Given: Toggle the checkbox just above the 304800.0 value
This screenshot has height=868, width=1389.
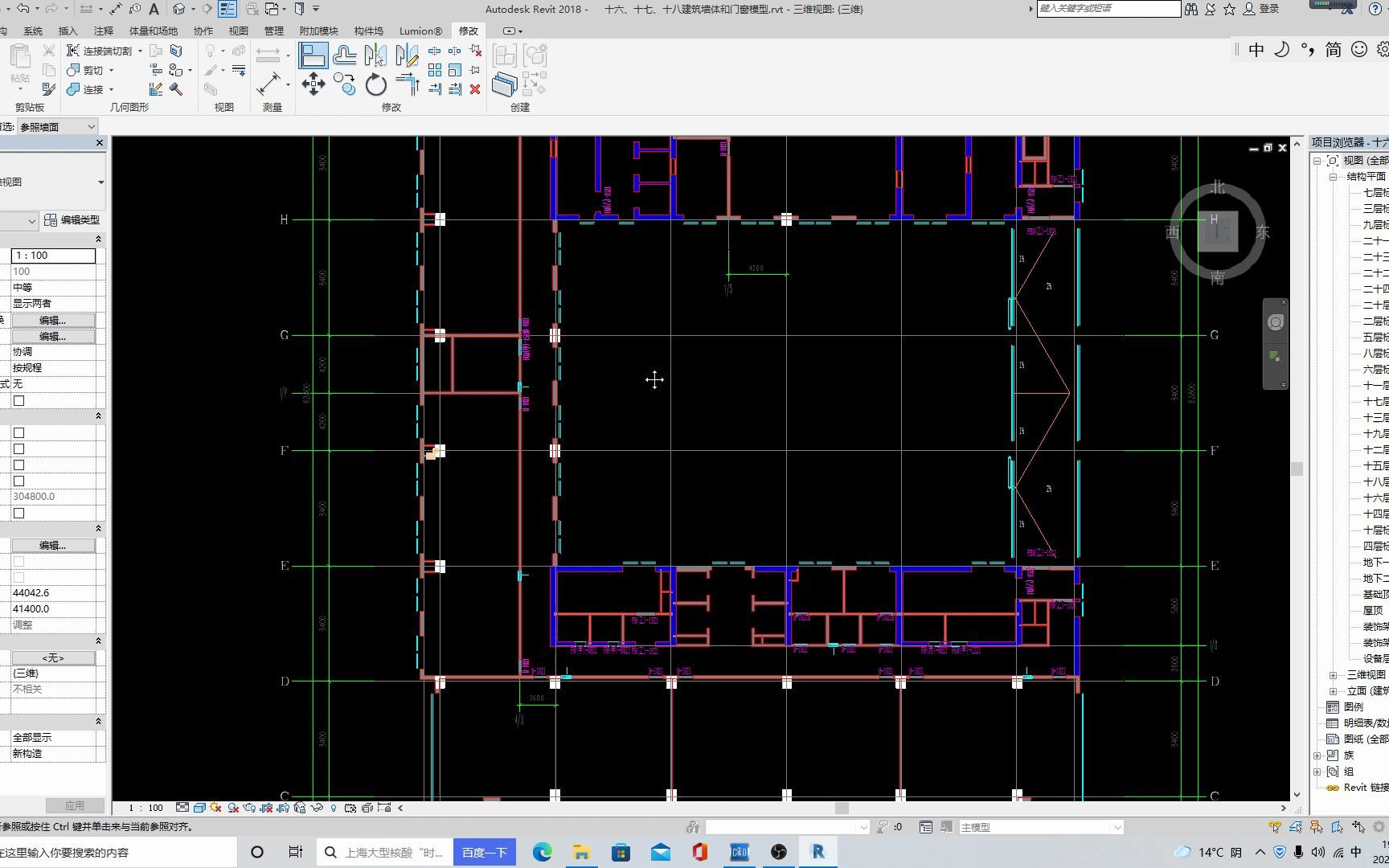Looking at the screenshot, I should click(x=18, y=481).
